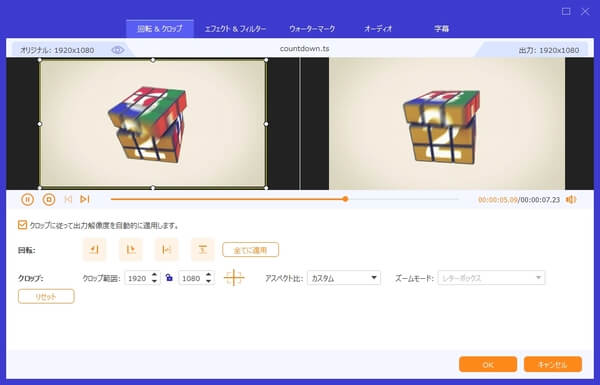The height and width of the screenshot is (385, 600).
Task: Step to the next frame
Action: coord(85,199)
